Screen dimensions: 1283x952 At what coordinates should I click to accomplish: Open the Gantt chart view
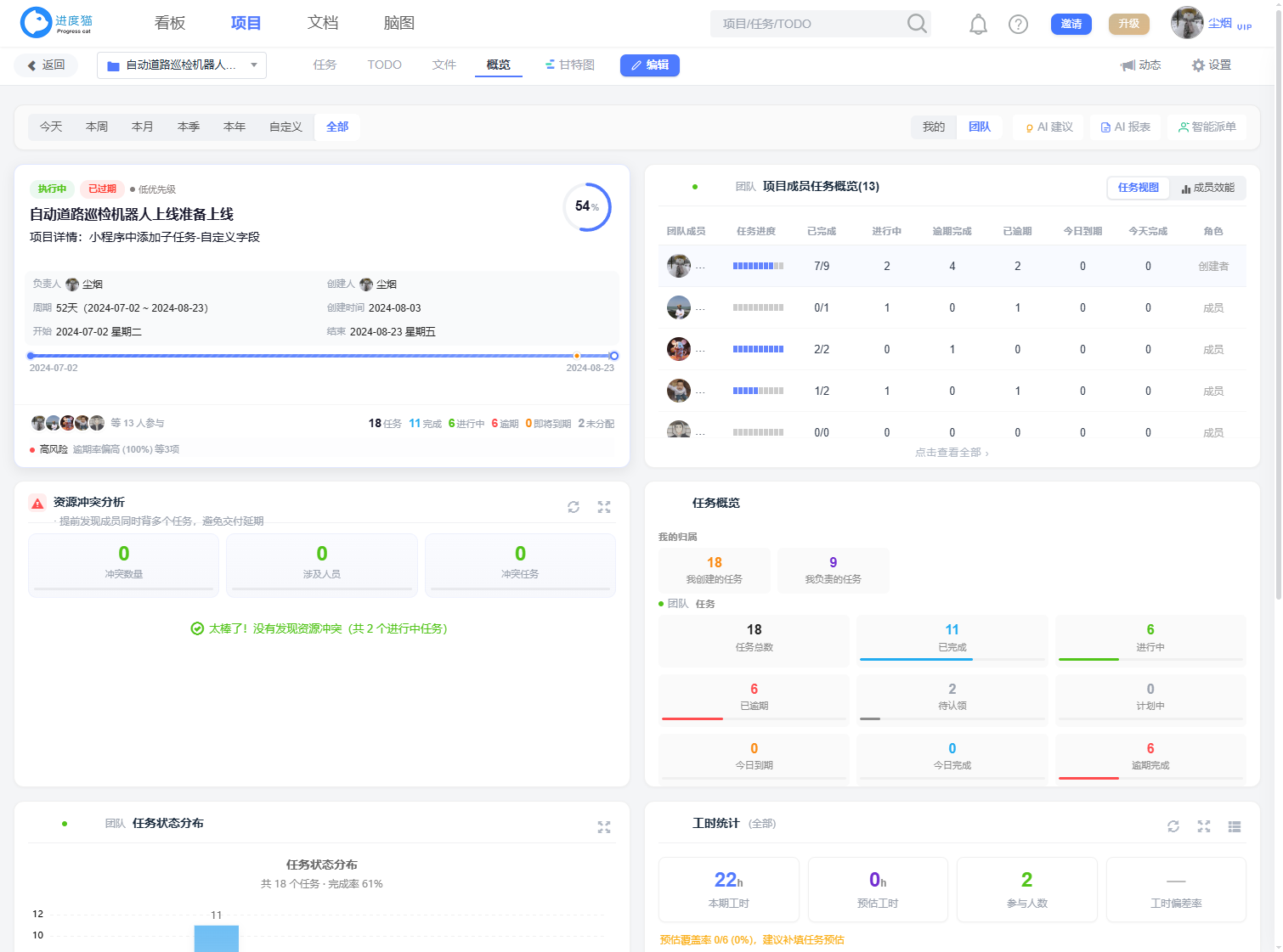pos(569,65)
